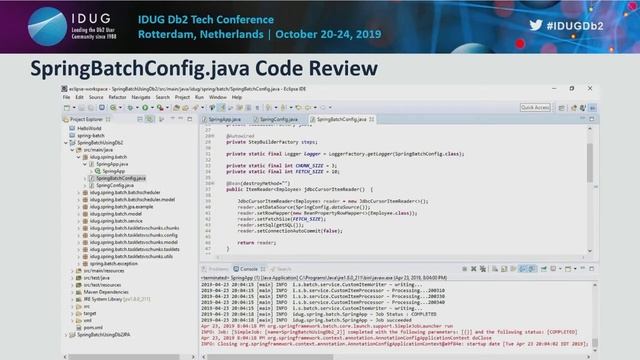Minimize the Project Explorer view
The height and width of the screenshot is (360, 640).
[180, 119]
